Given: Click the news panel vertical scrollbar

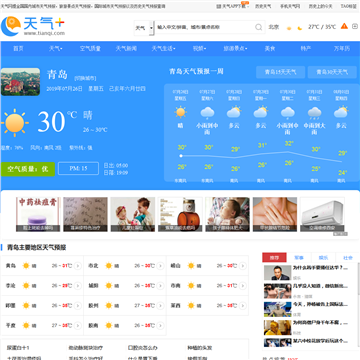Looking at the screenshot, I should [x=358, y=280].
